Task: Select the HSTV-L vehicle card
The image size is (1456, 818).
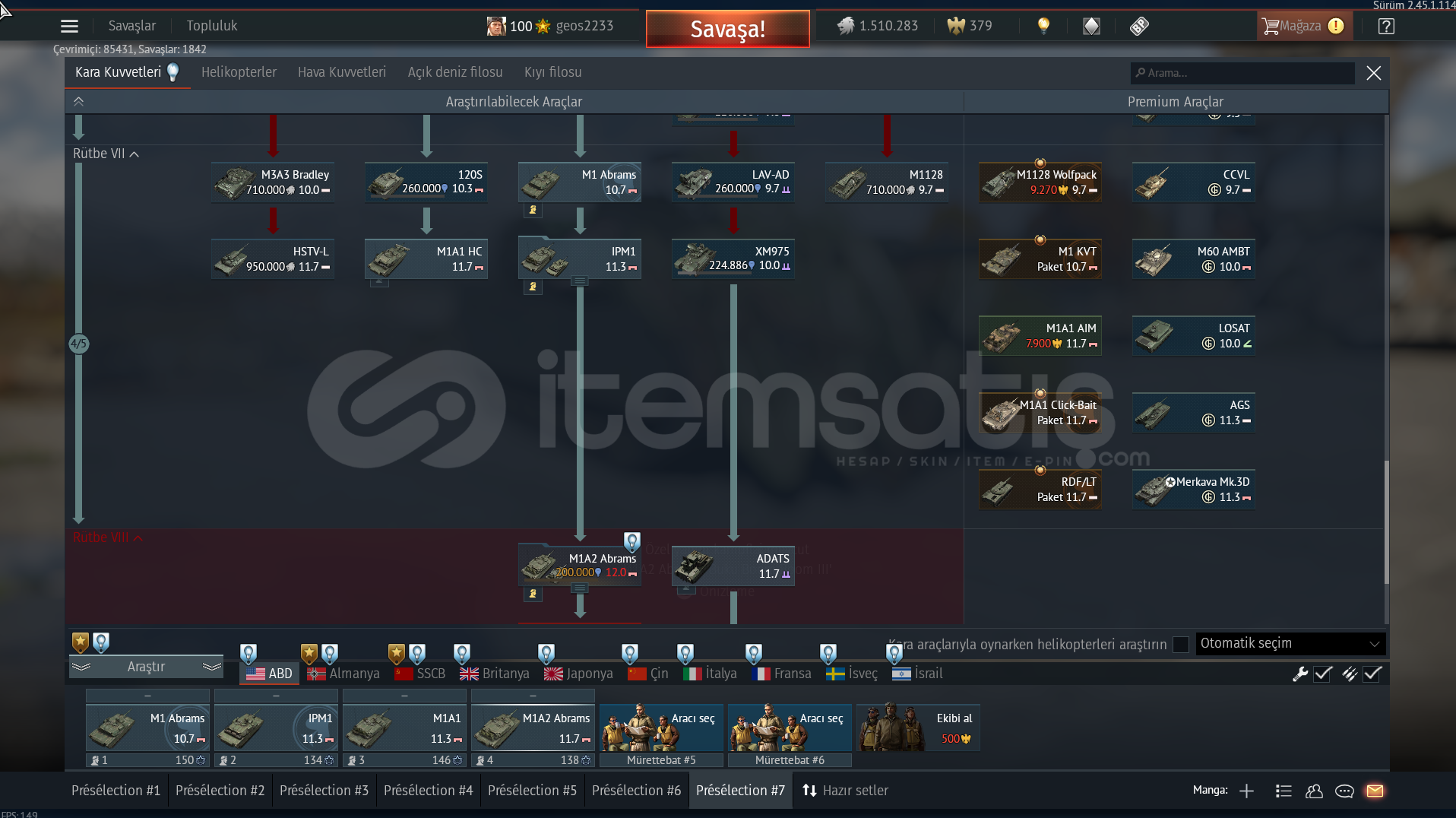Action: point(273,258)
